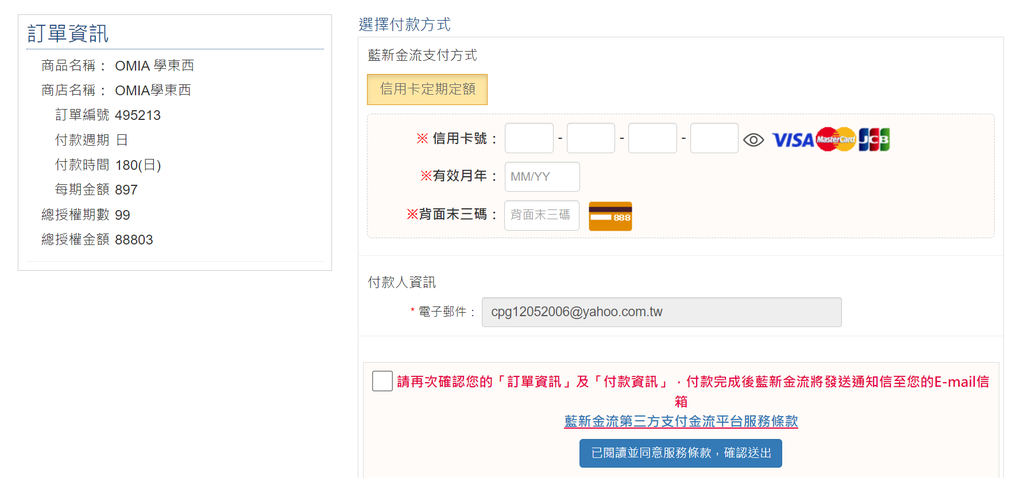1024x478 pixels.
Task: Click the MasterCard logo
Action: point(836,139)
